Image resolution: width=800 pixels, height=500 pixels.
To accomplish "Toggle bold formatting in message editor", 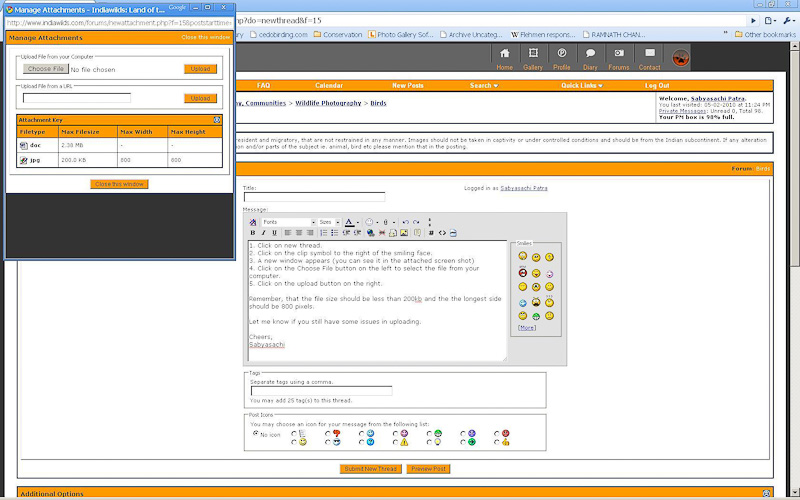I will tap(253, 232).
